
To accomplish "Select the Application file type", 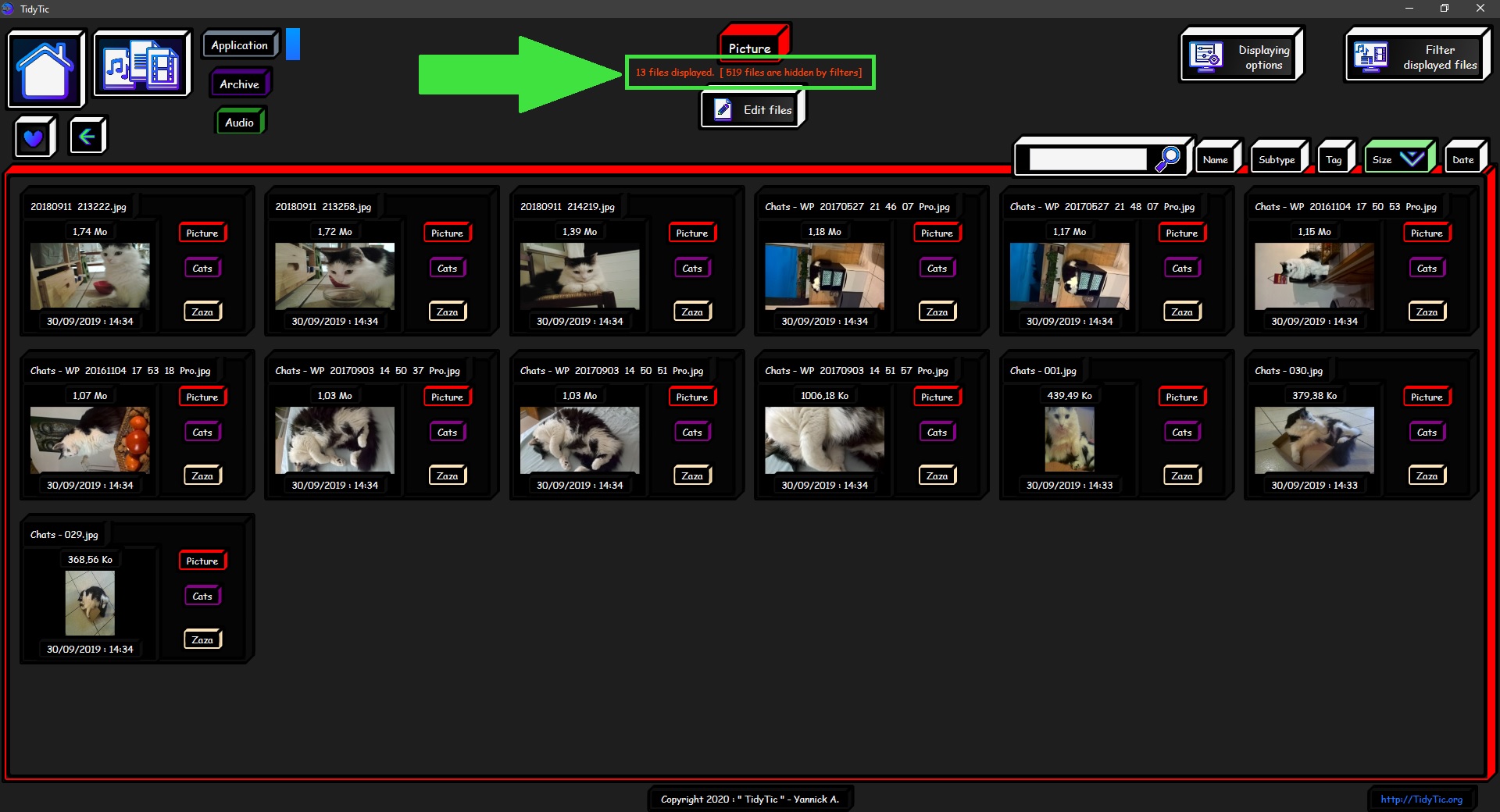I will point(239,45).
